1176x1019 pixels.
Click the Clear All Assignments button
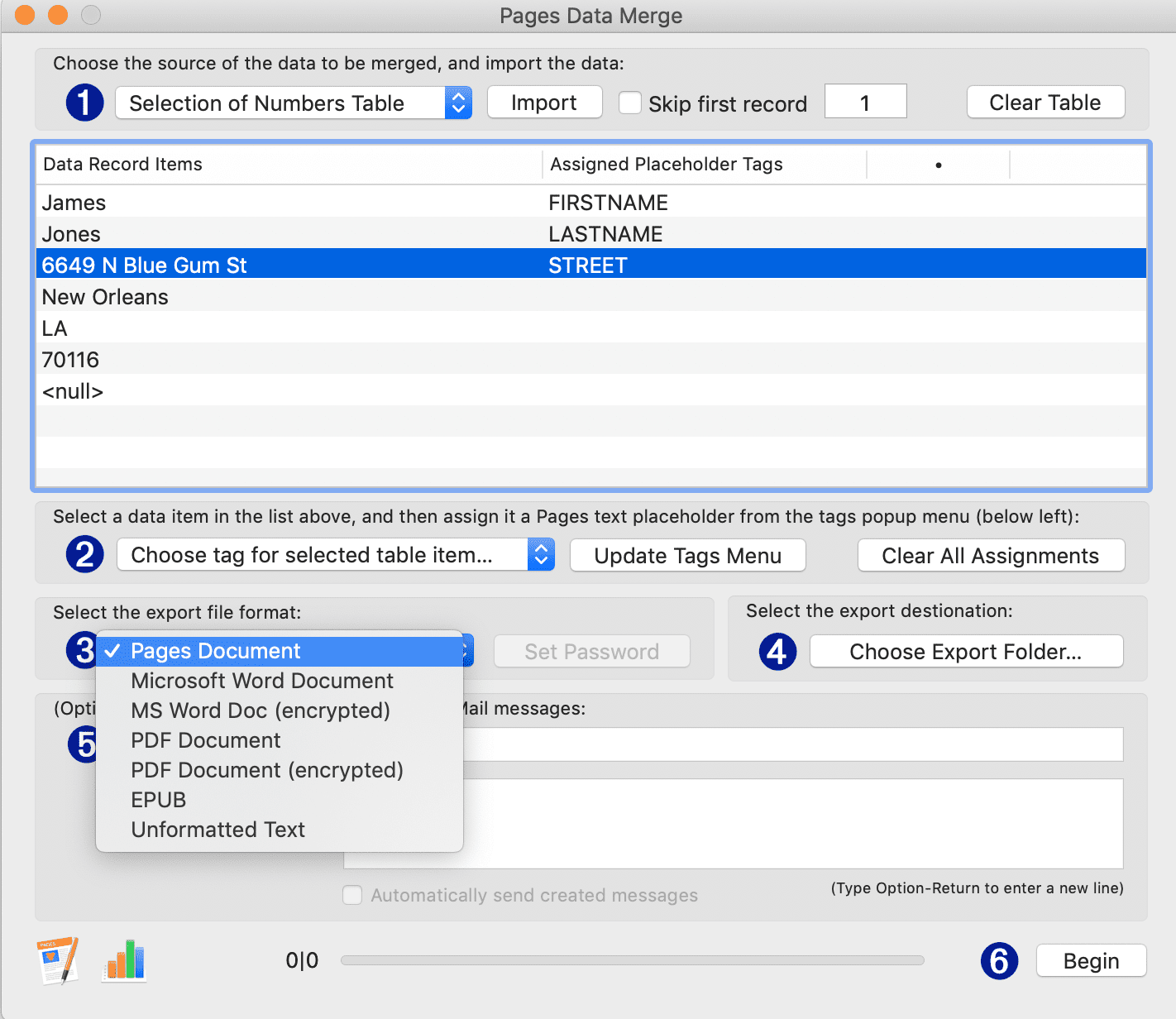991,556
